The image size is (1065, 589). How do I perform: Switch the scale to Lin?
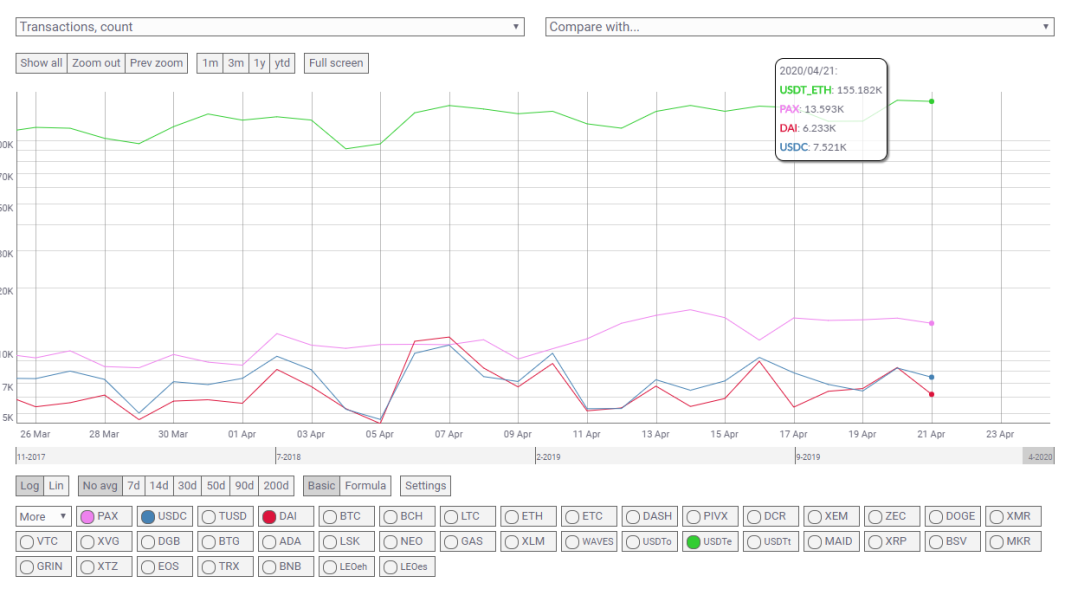[56, 486]
